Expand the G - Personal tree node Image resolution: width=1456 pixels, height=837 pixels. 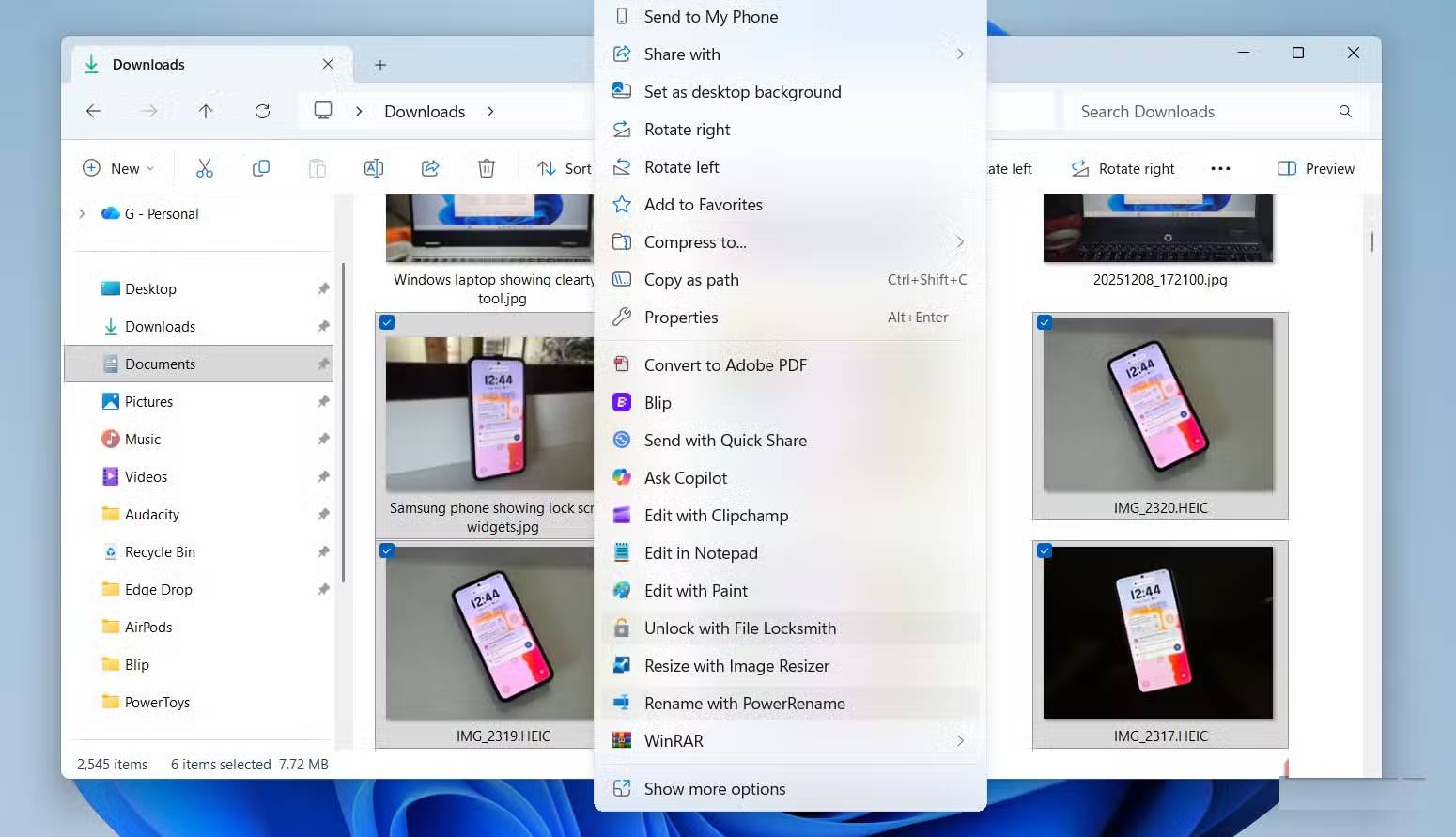[x=82, y=213]
